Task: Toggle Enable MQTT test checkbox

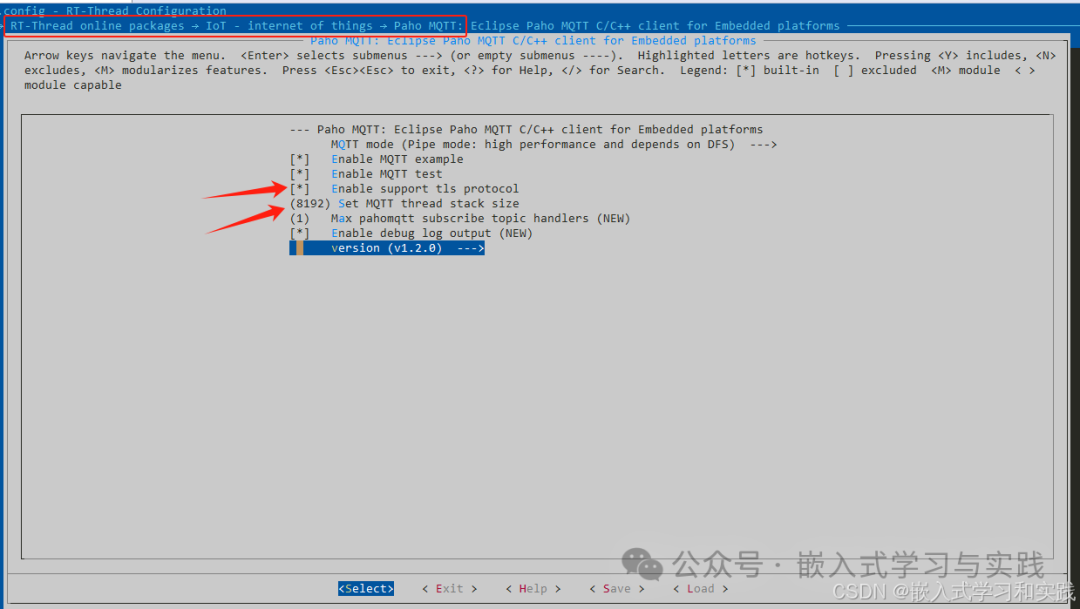Action: click(300, 174)
